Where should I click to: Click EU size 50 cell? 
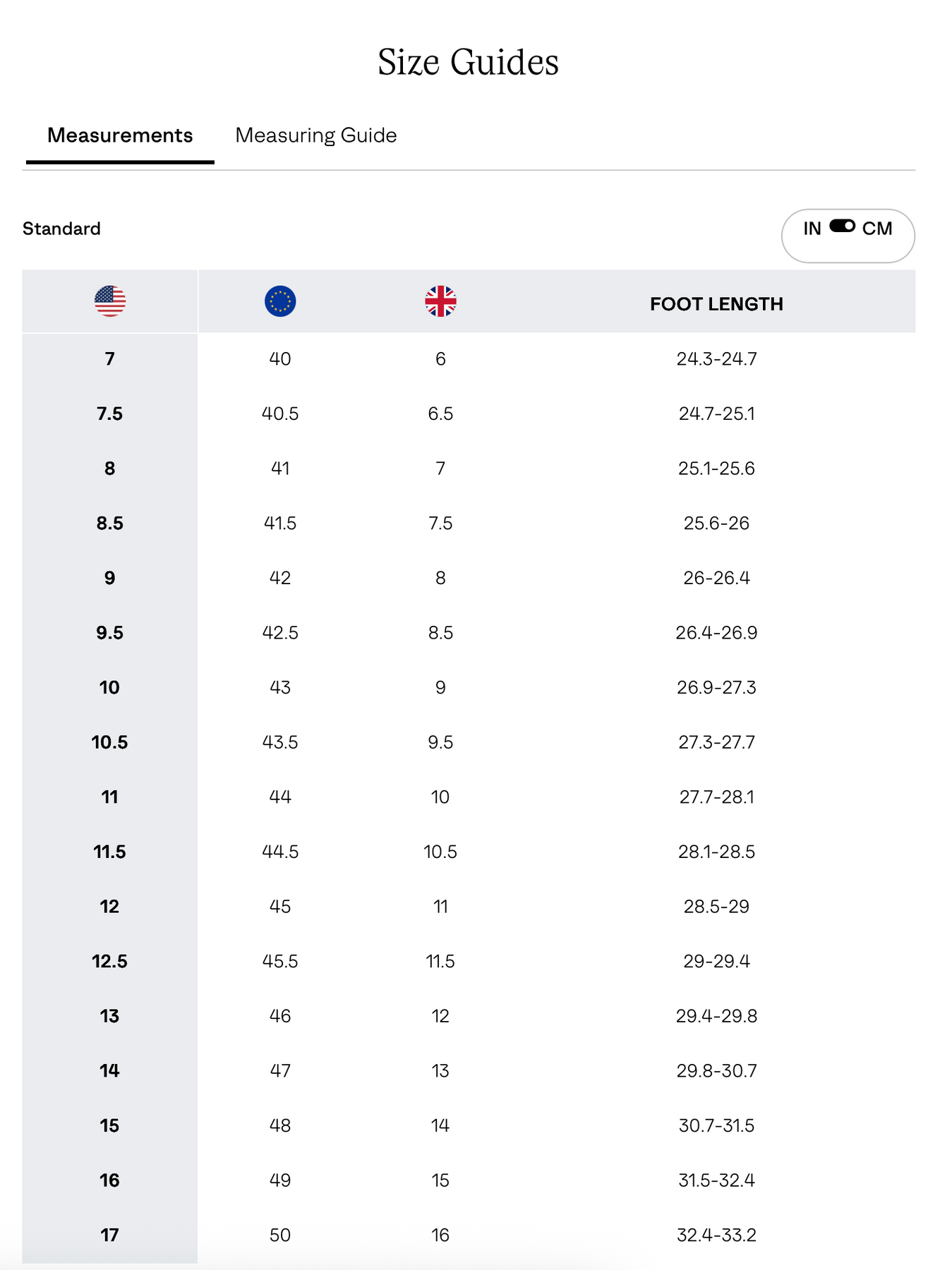click(x=280, y=1235)
